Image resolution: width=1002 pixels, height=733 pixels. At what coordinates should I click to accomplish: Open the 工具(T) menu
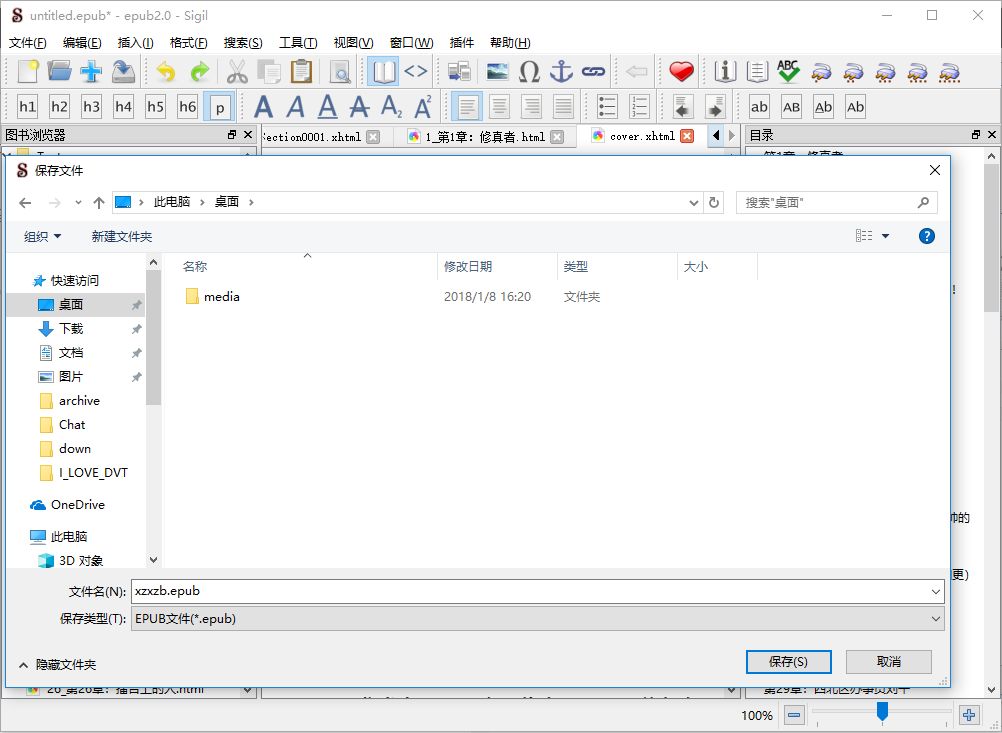tap(298, 43)
